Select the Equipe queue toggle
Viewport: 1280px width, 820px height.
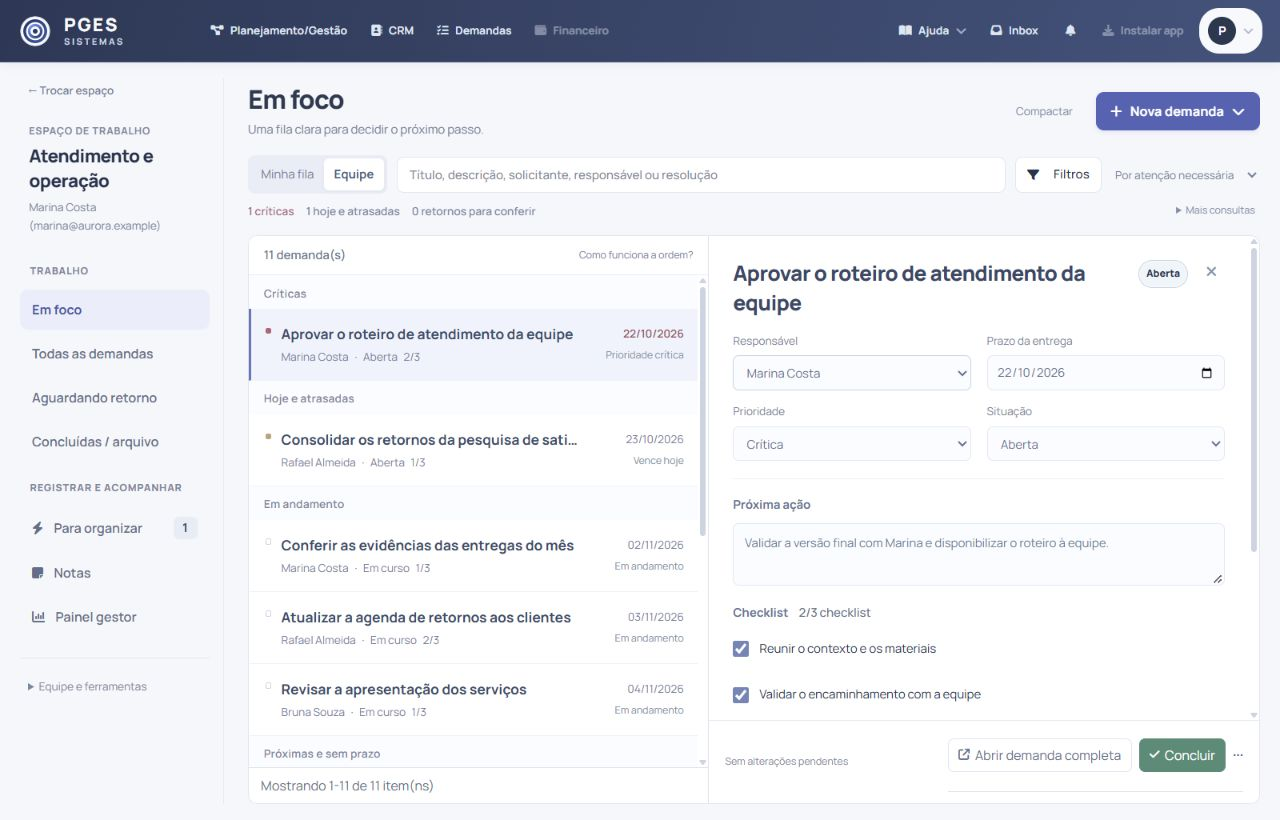pos(354,174)
